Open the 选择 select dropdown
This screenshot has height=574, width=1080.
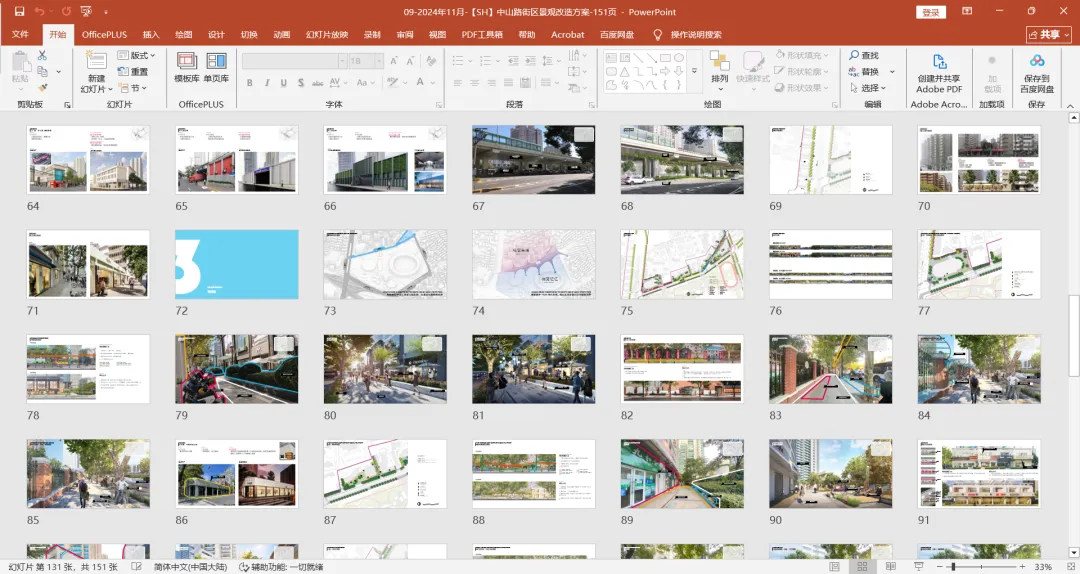coord(868,88)
